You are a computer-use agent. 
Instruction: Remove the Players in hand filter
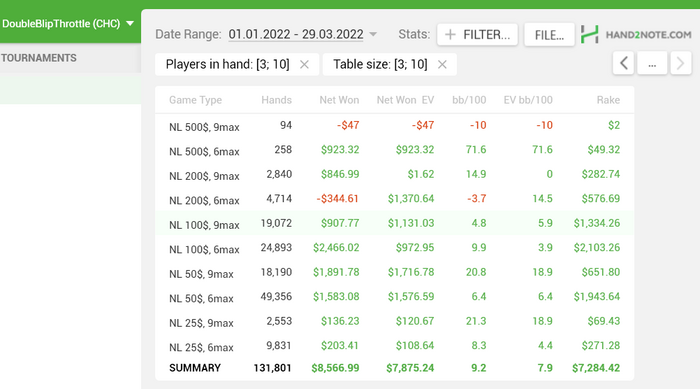point(304,65)
